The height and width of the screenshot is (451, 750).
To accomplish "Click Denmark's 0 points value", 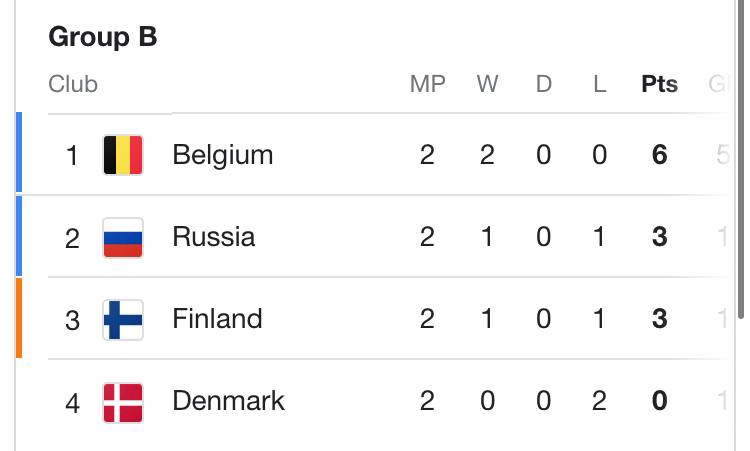I will 659,401.
